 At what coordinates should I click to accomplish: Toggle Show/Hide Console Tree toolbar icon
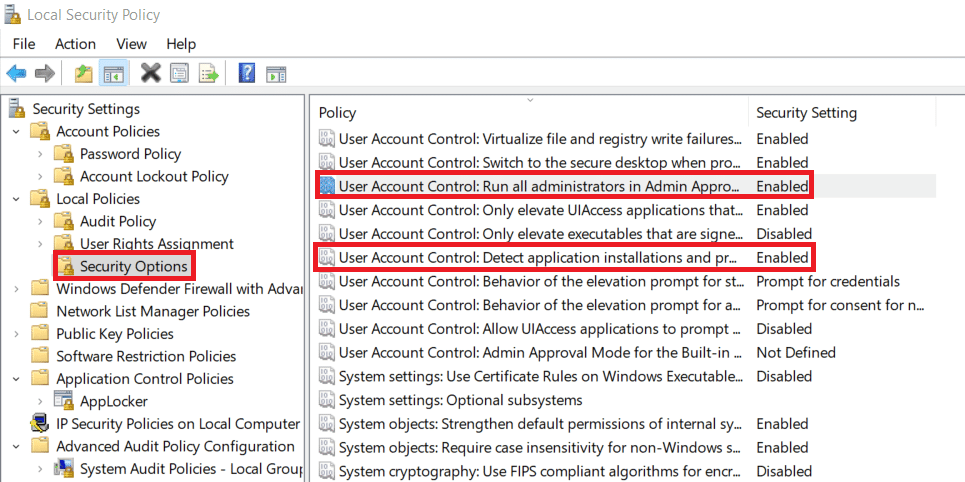pos(114,73)
